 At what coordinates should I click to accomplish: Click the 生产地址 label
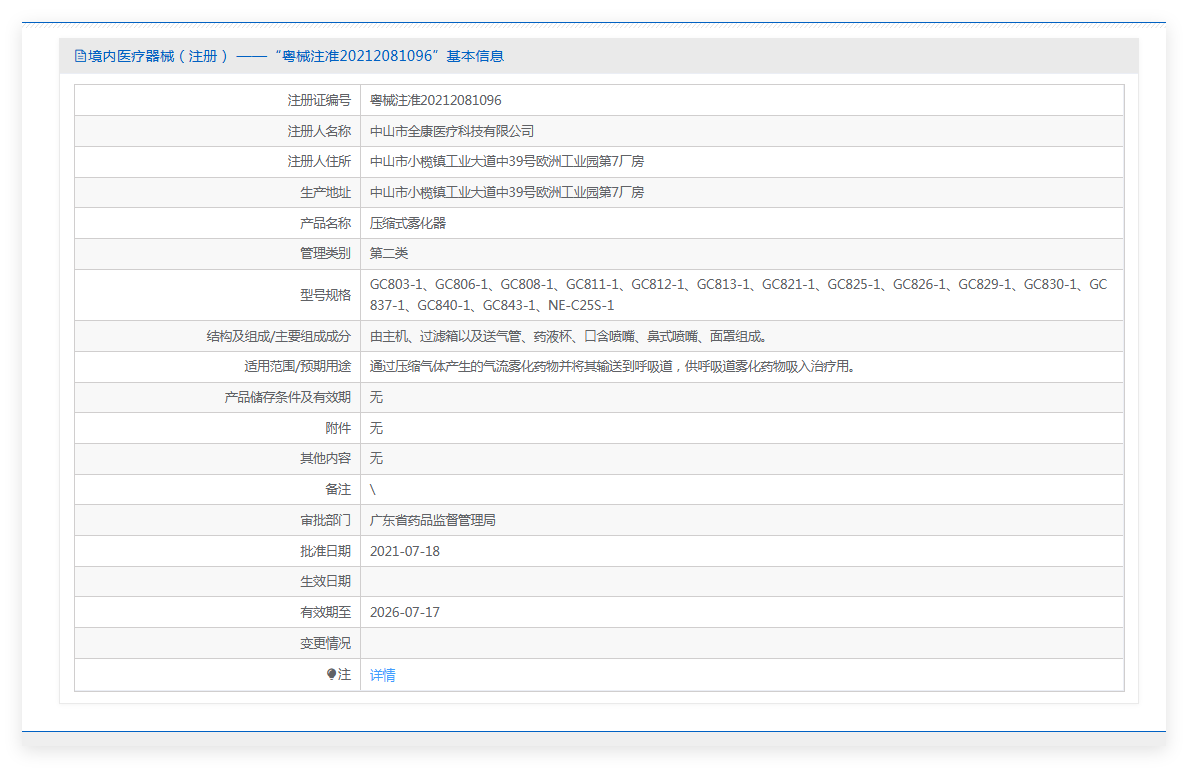325,192
